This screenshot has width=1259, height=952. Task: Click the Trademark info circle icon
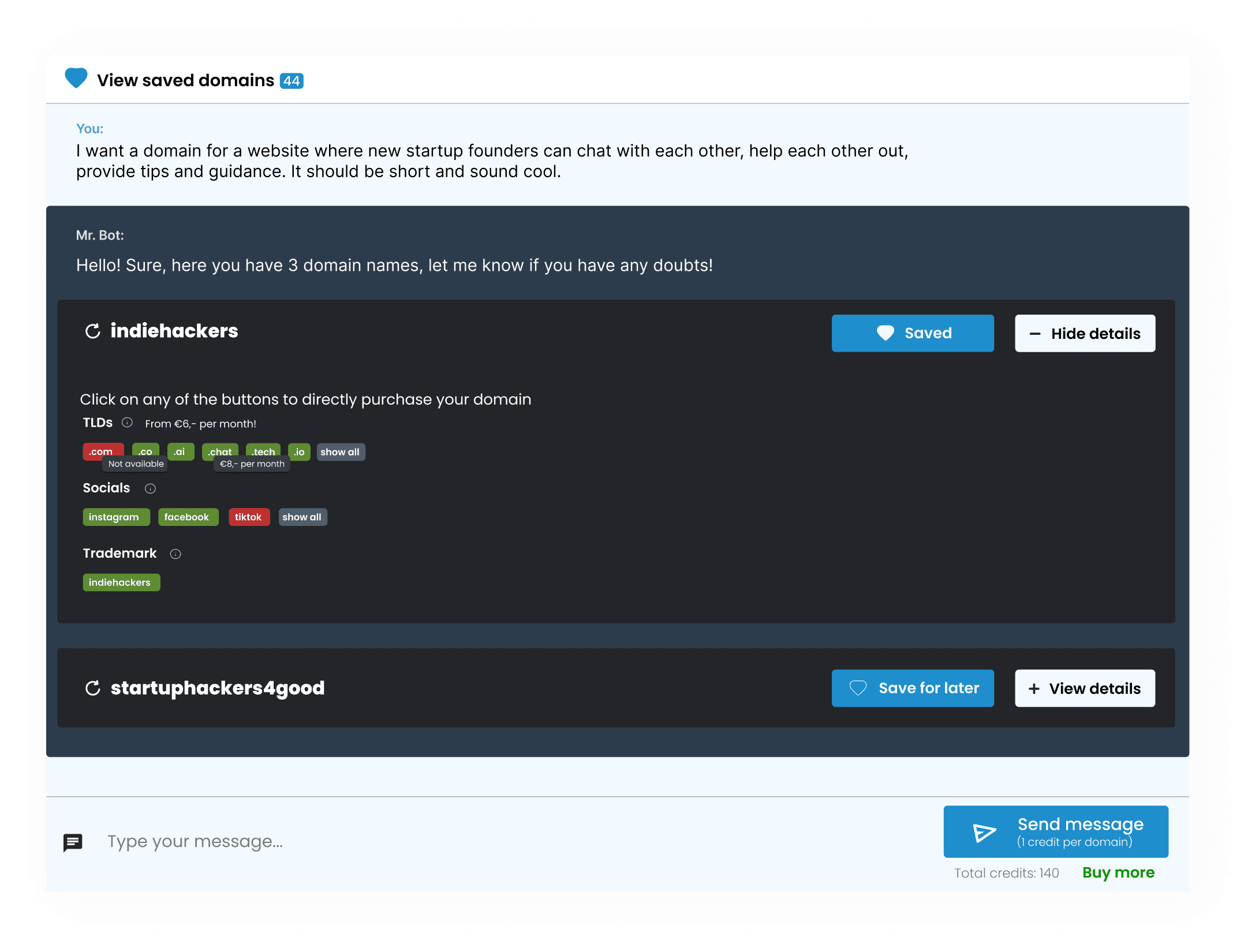point(175,554)
